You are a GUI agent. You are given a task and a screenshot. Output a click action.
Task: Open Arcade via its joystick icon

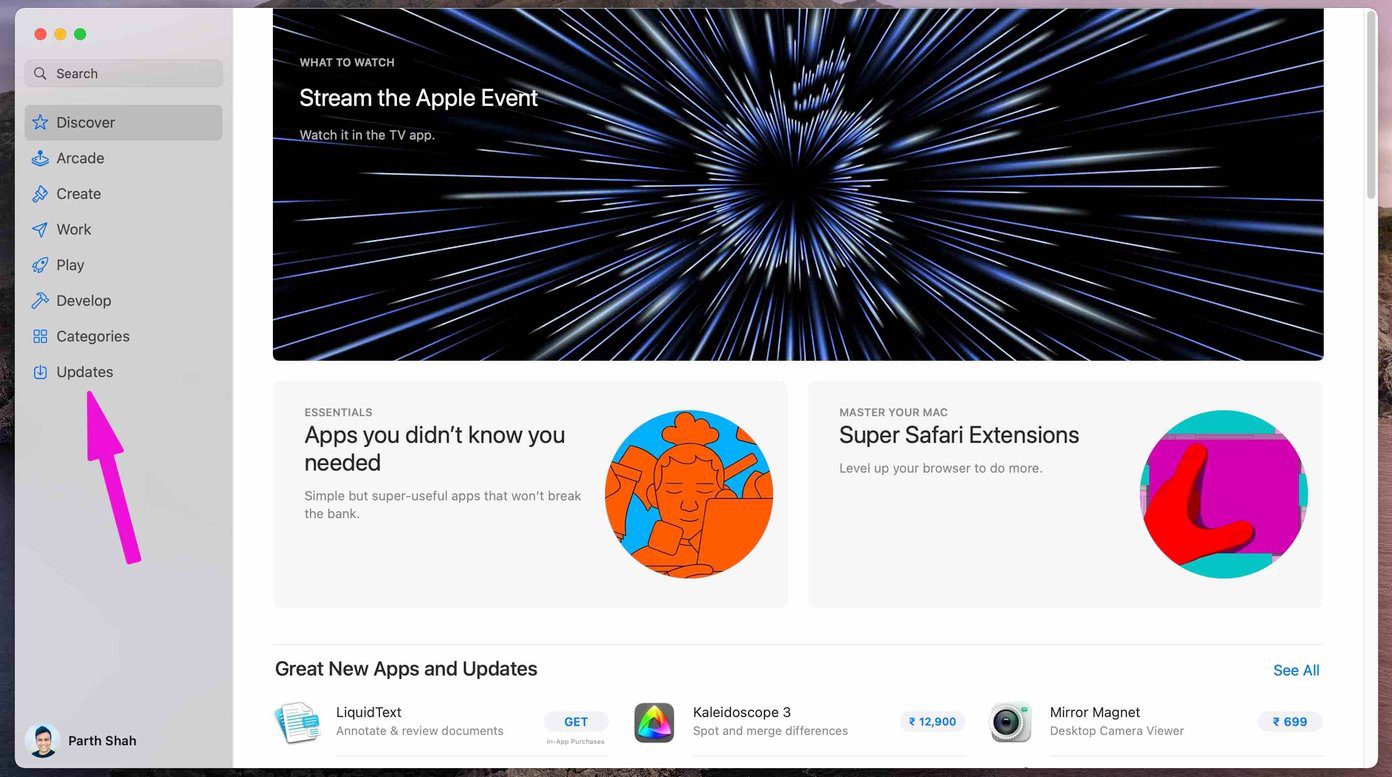coord(40,158)
